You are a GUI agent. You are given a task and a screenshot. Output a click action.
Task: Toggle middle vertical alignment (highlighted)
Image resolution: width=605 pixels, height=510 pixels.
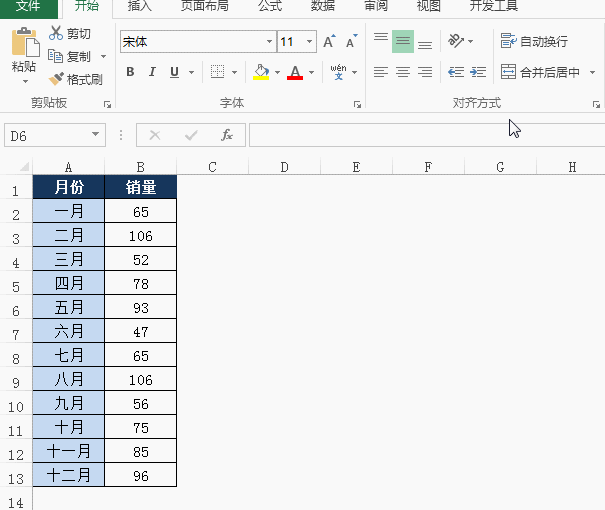(403, 41)
